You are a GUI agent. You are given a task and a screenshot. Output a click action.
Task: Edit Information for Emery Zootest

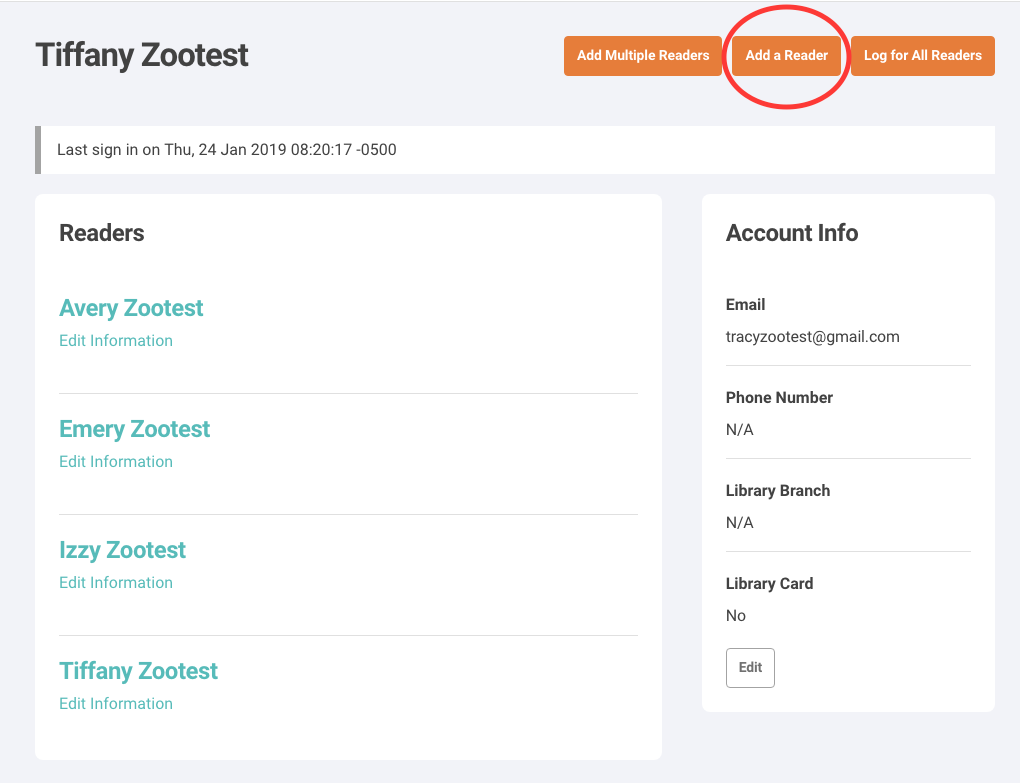coord(116,462)
